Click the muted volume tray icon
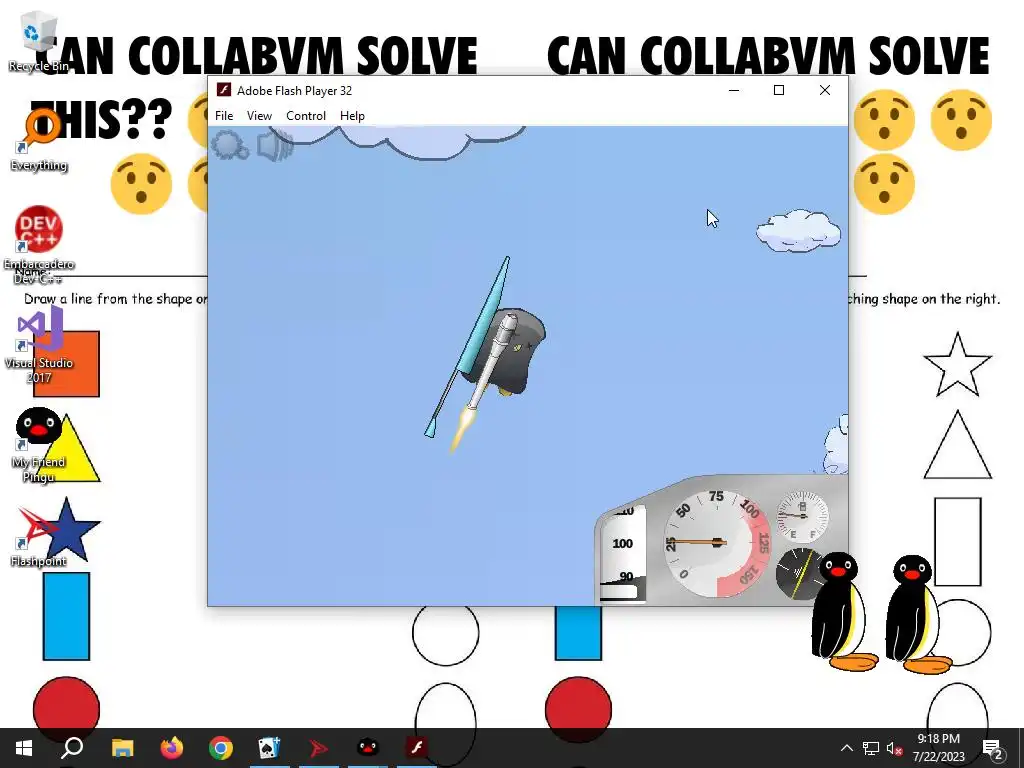1024x768 pixels. tap(894, 748)
